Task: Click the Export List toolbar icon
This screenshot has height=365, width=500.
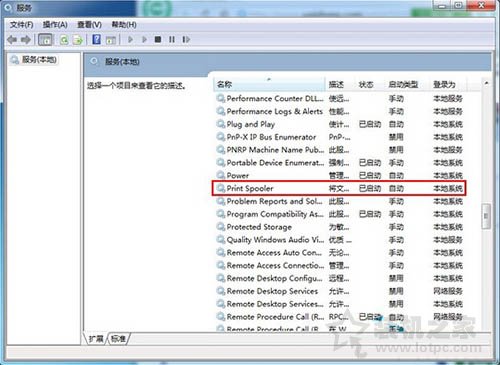Action: 78,40
